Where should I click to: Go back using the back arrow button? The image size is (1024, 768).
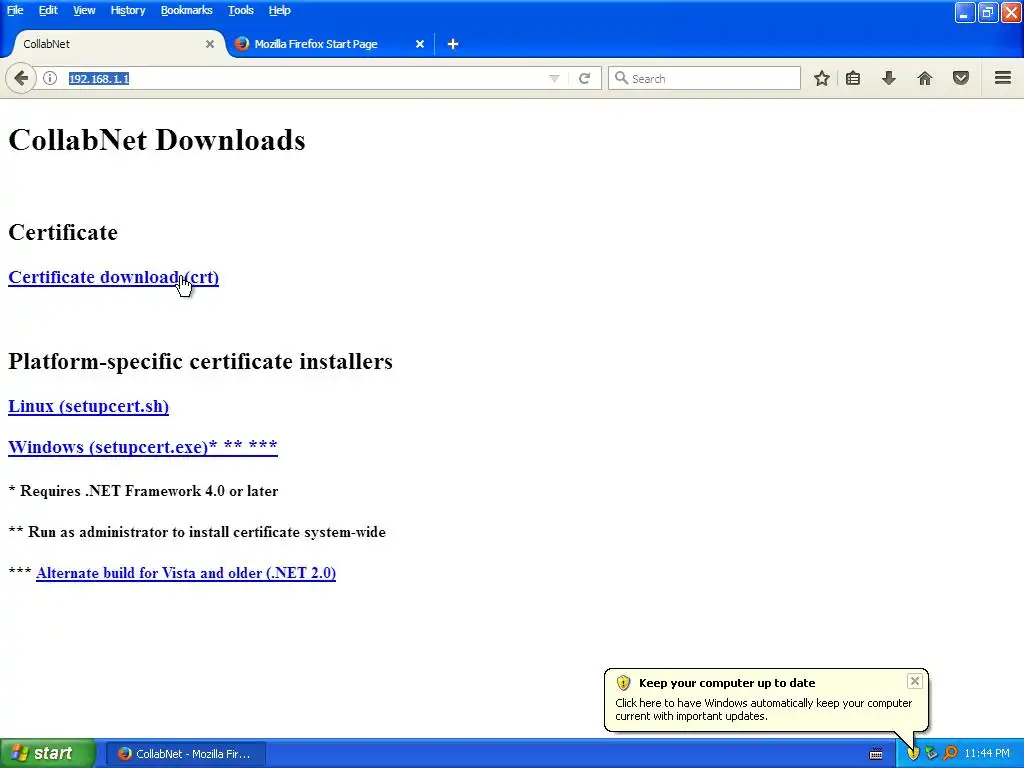20,79
